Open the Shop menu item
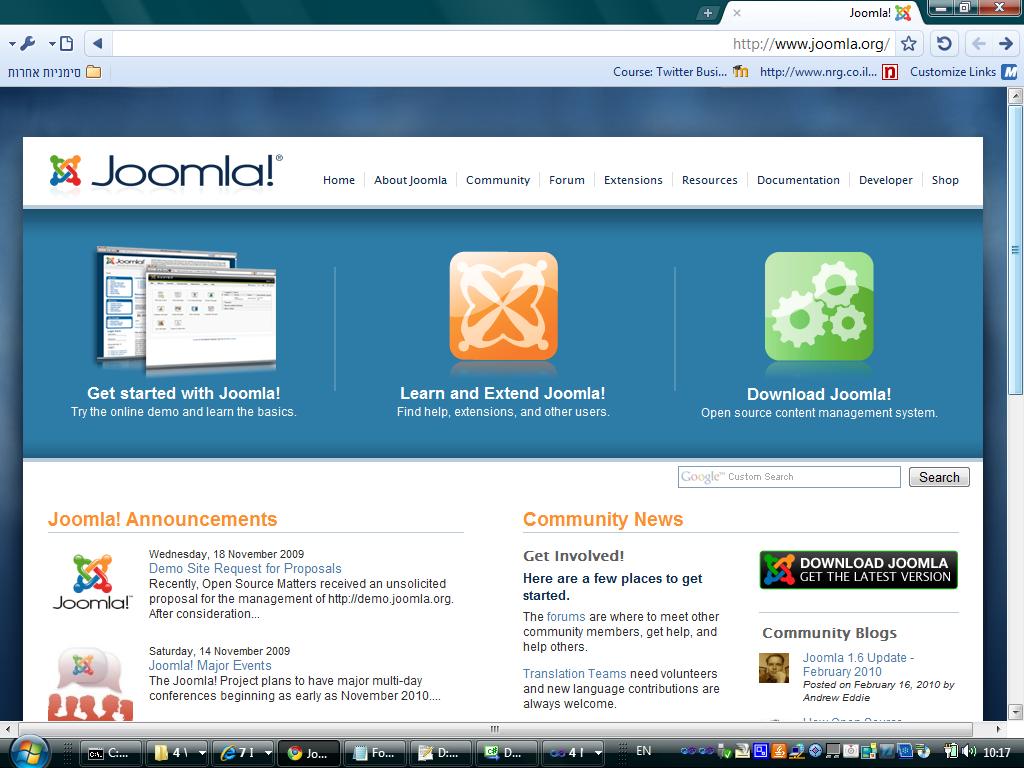The height and width of the screenshot is (768, 1024). point(945,180)
